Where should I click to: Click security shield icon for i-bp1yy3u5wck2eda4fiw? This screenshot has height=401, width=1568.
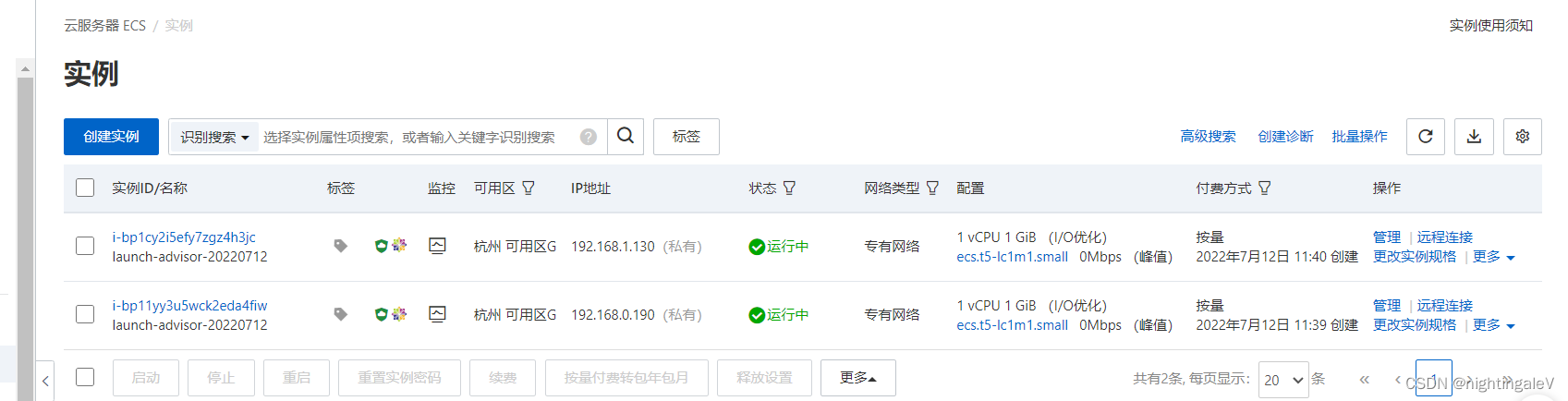[381, 314]
